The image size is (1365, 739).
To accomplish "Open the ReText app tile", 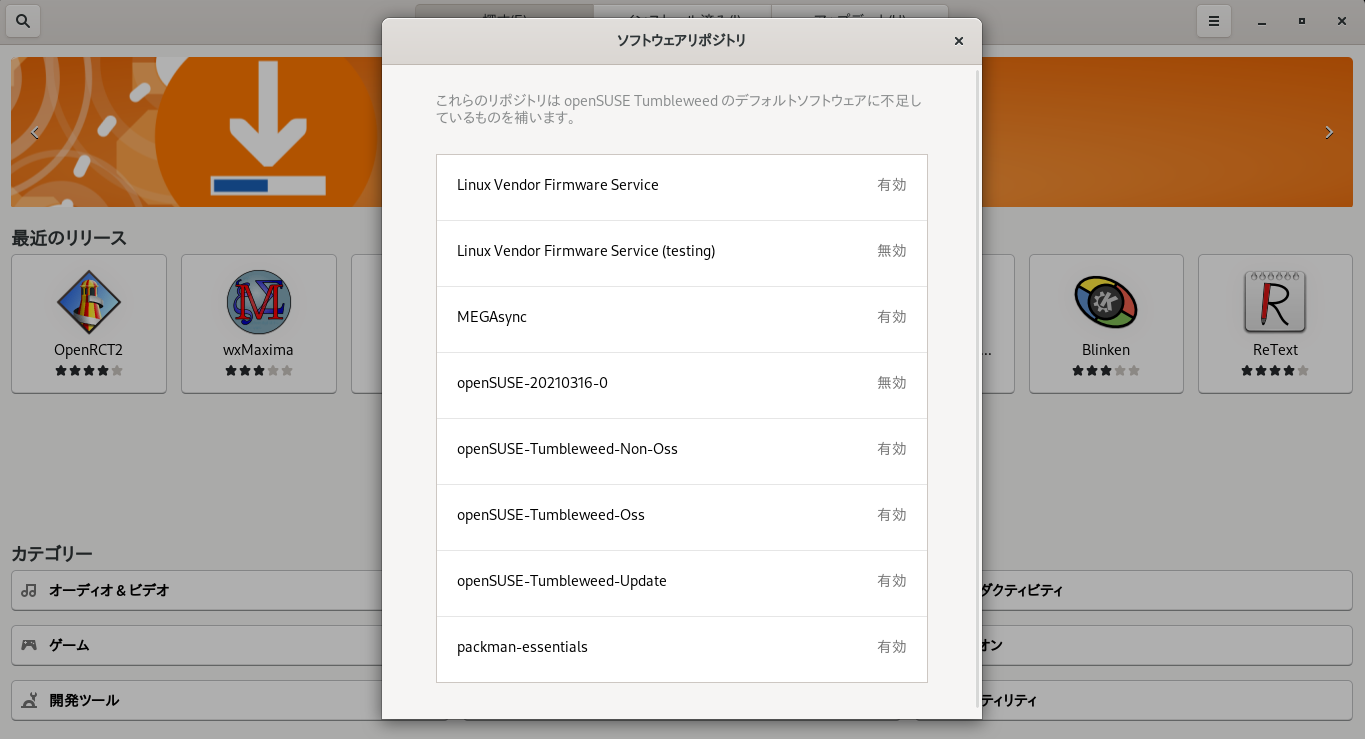I will (x=1275, y=323).
